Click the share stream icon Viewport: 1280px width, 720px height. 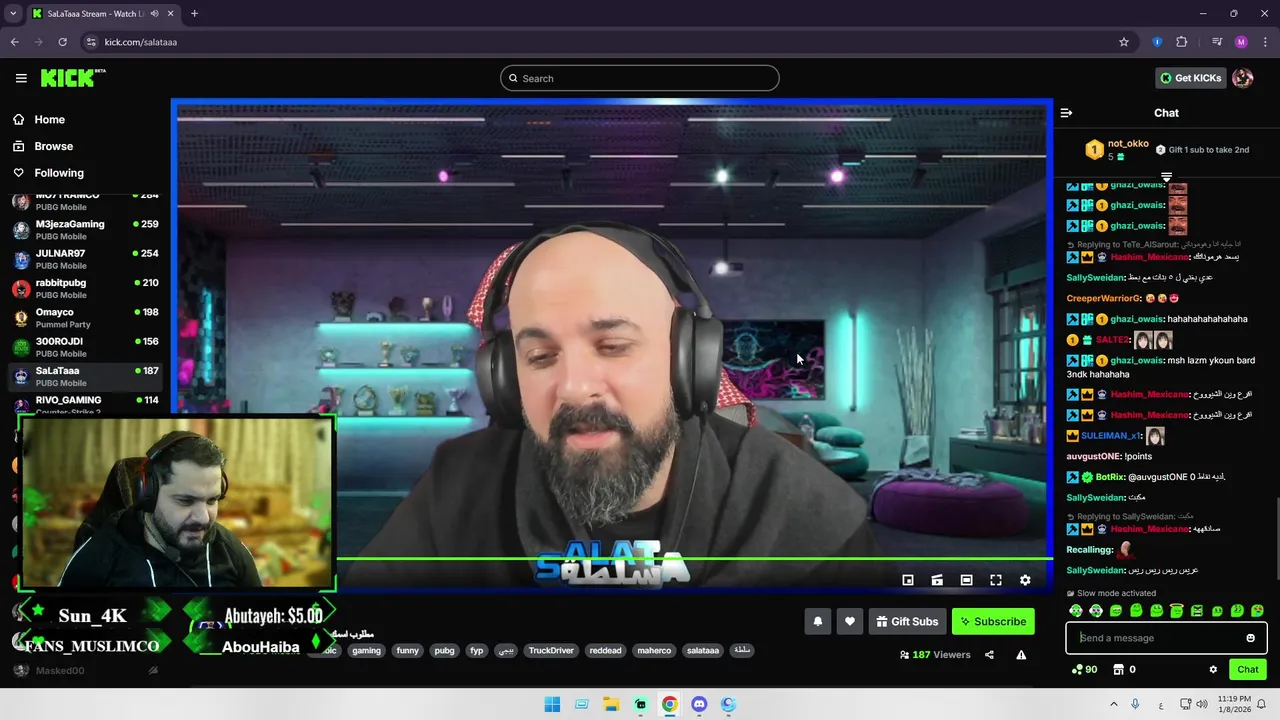(x=989, y=655)
